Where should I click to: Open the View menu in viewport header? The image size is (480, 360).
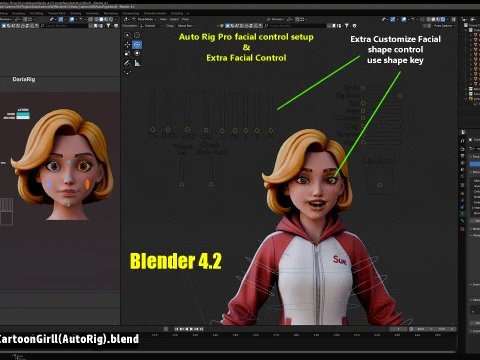coord(163,19)
